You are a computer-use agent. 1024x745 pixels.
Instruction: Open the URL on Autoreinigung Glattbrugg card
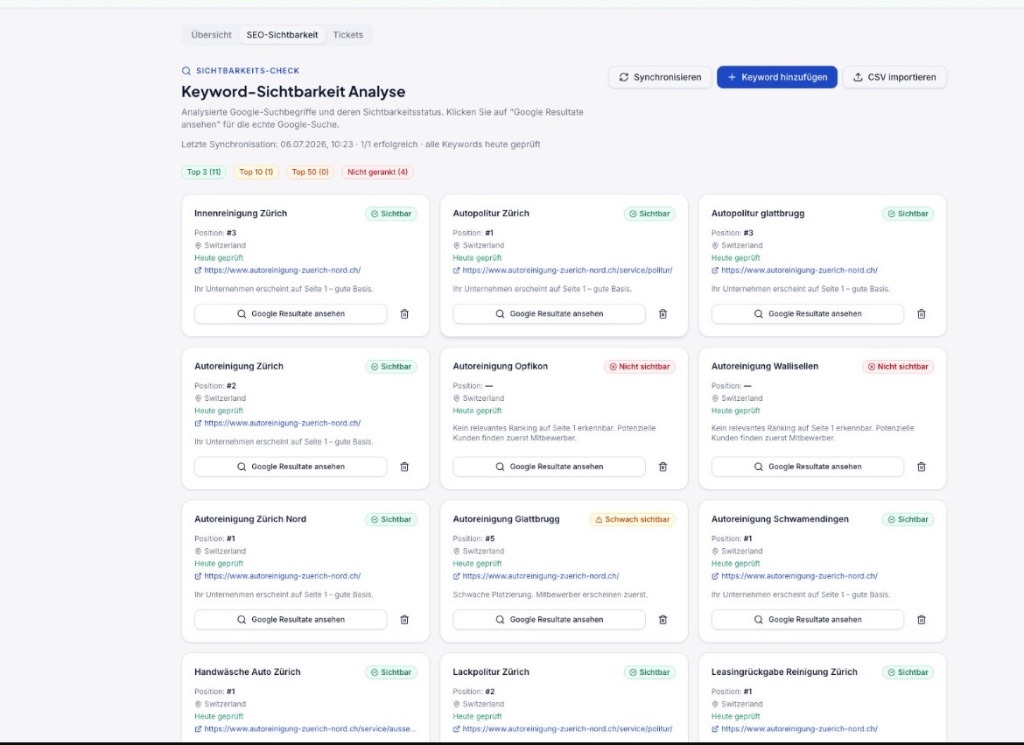[x=536, y=576]
